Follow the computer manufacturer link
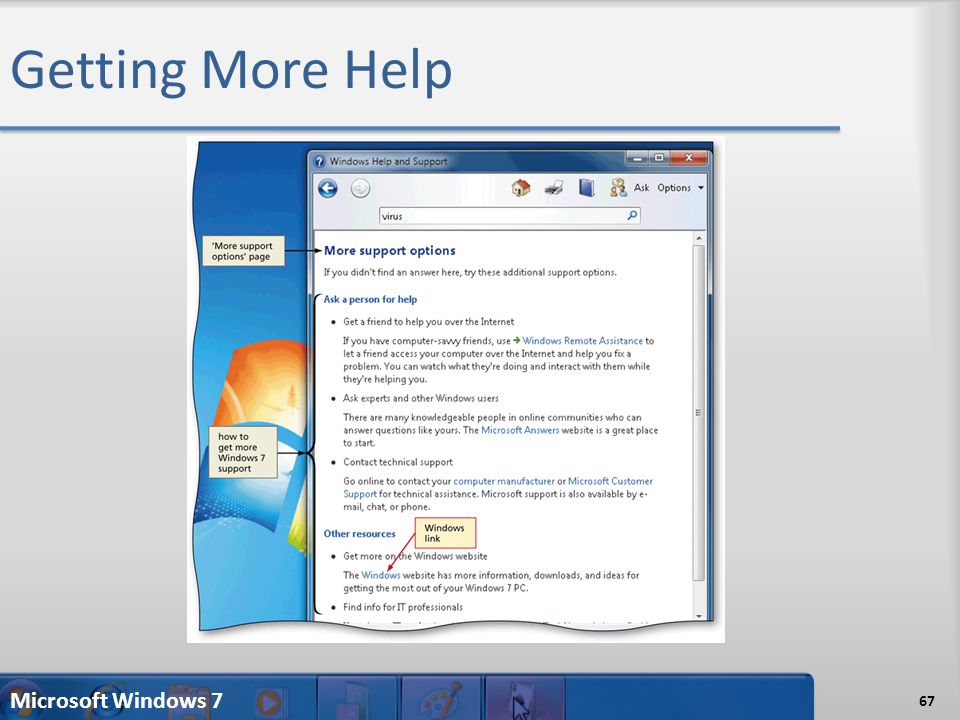Image resolution: width=960 pixels, height=720 pixels. click(x=503, y=481)
